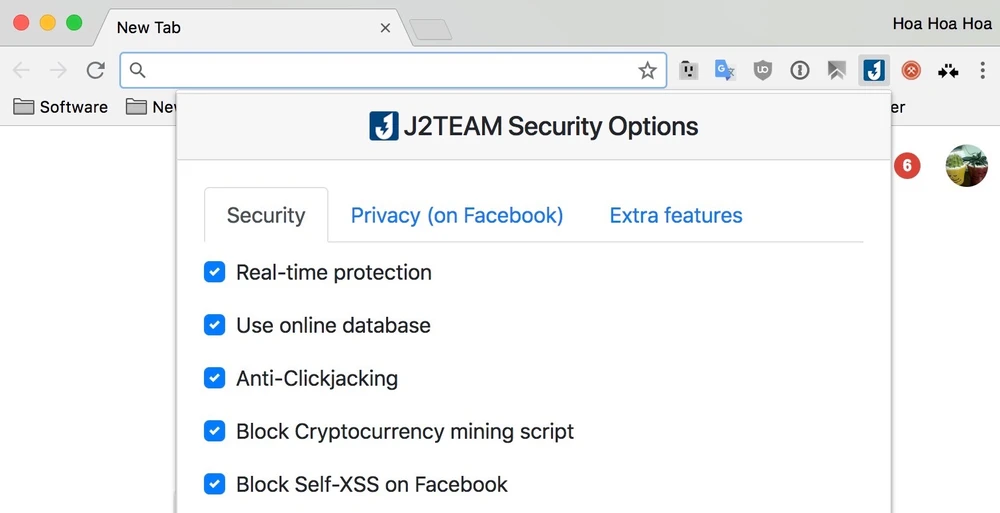Open the uBlock Origin extension icon
This screenshot has height=513, width=1000.
pos(762,70)
